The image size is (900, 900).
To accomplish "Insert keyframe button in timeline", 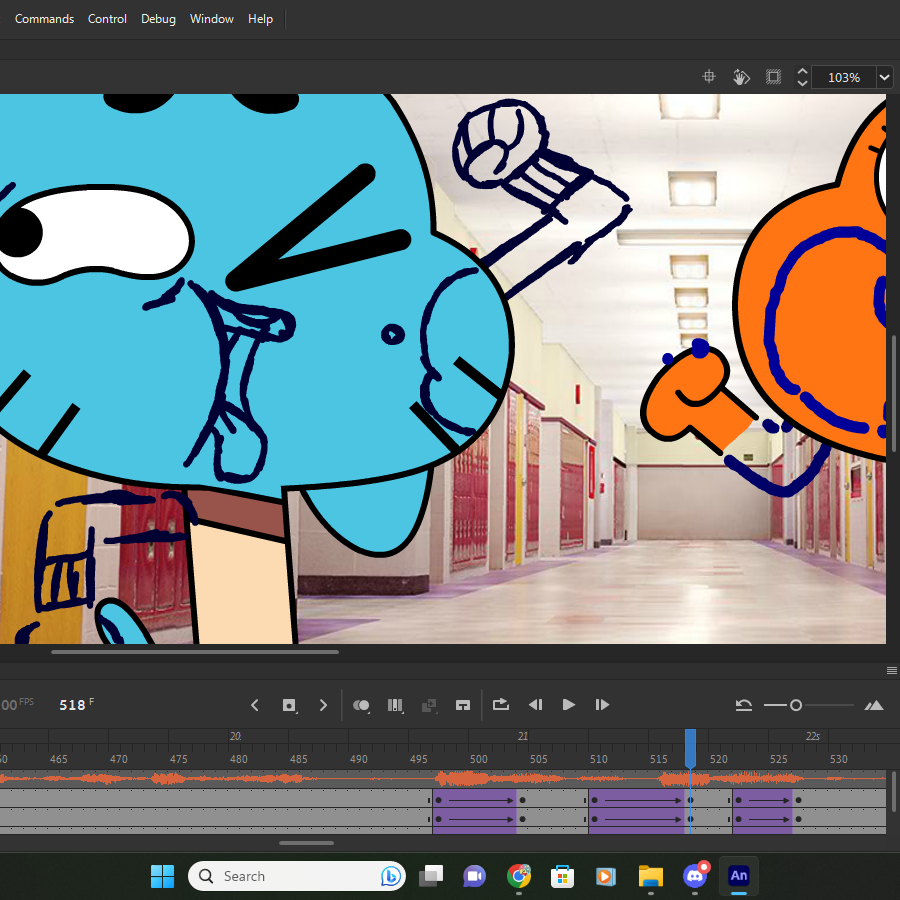I will coord(289,705).
